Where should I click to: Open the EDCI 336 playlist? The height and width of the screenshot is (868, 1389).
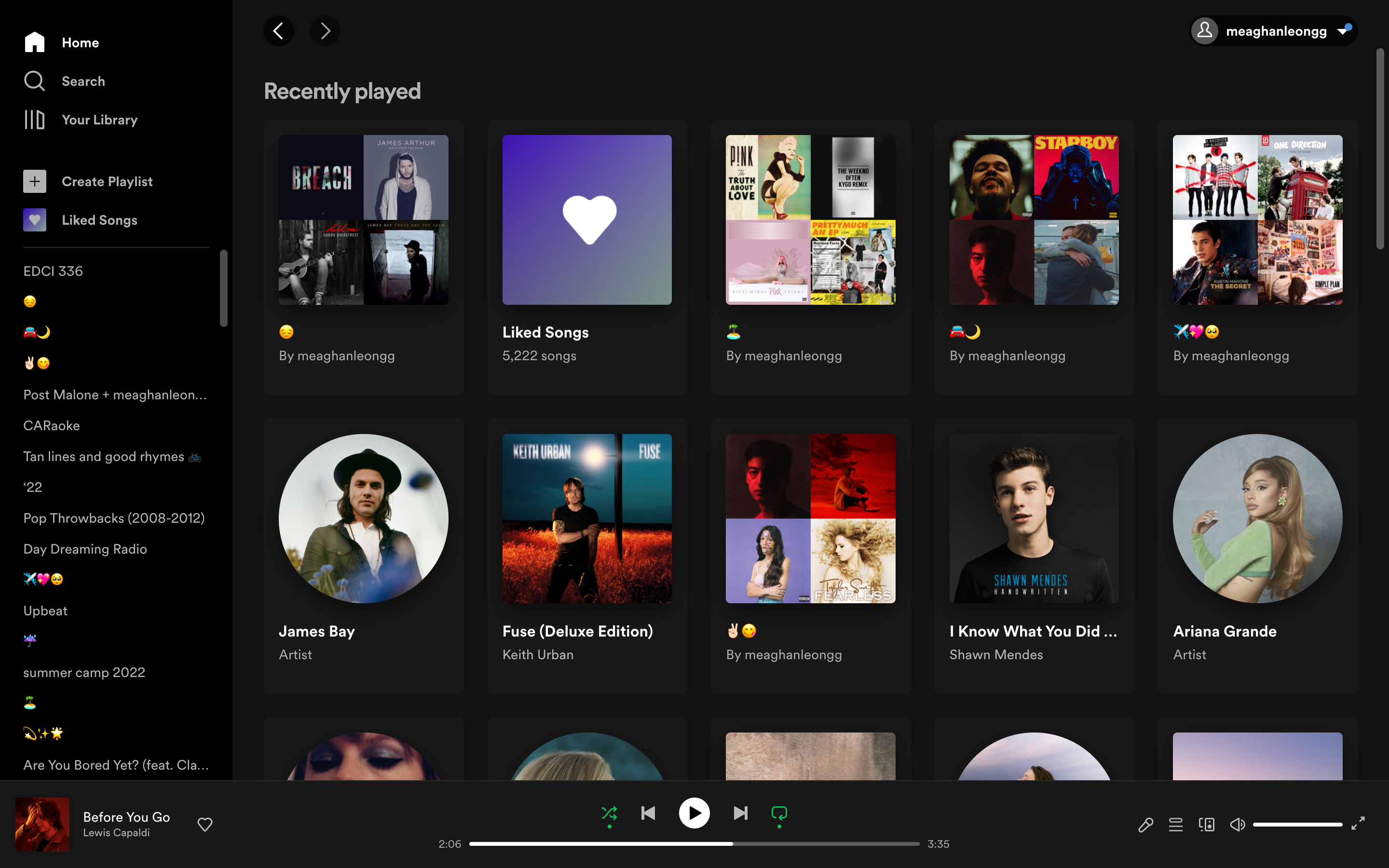[x=53, y=271]
